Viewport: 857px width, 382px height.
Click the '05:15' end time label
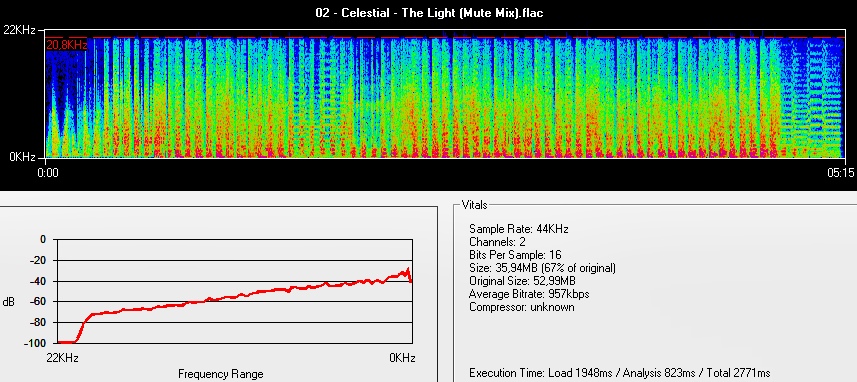point(840,173)
